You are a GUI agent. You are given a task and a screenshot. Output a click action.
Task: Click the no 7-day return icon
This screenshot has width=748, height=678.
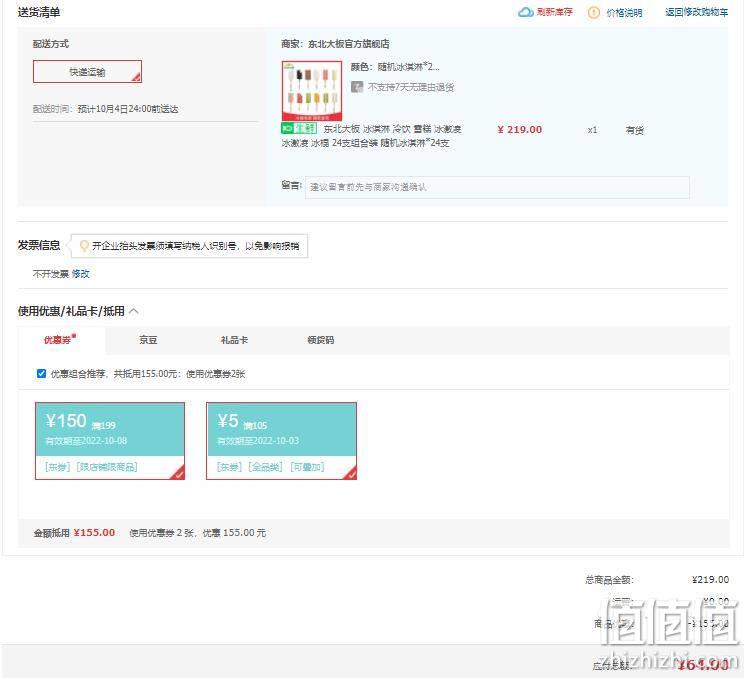(357, 87)
